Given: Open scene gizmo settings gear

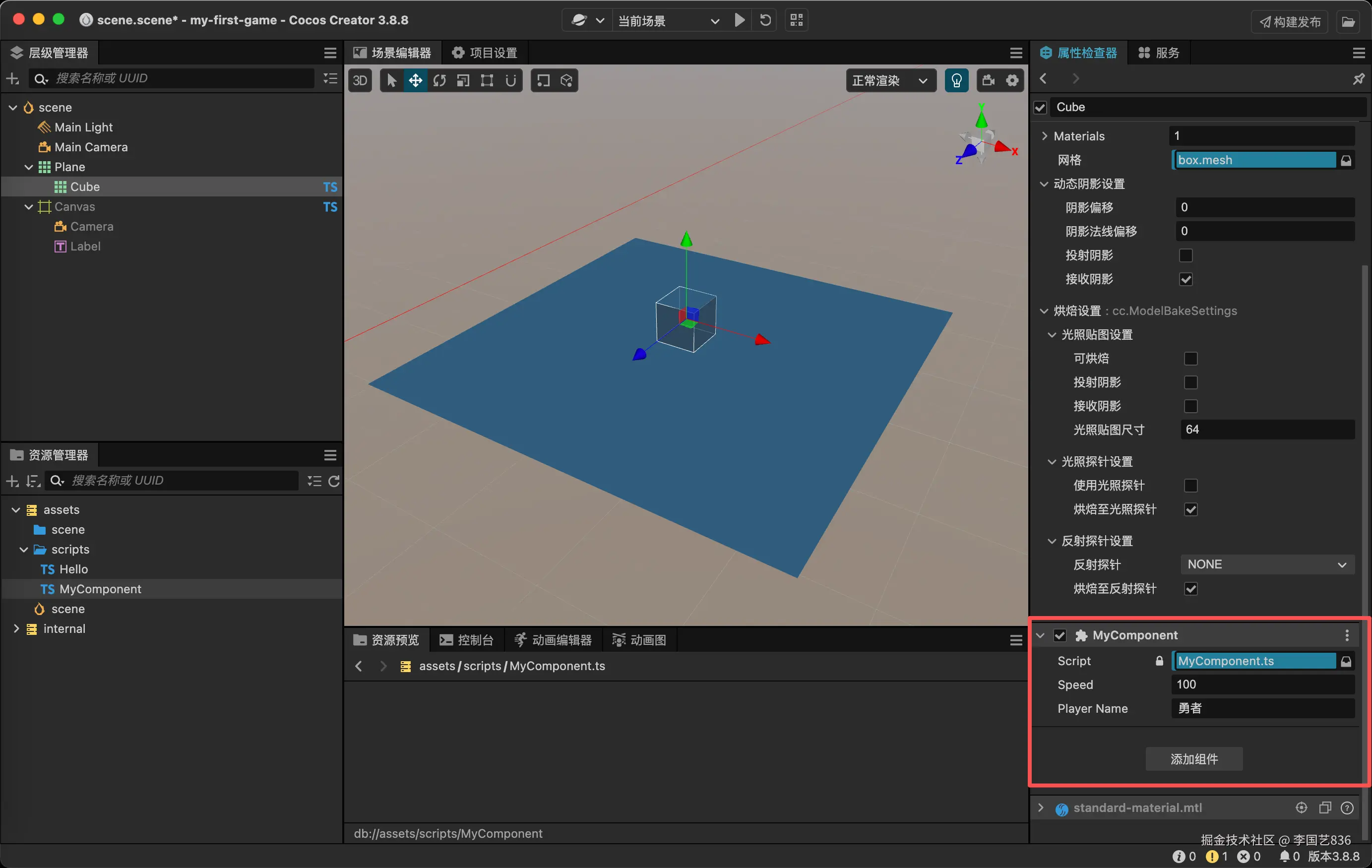Looking at the screenshot, I should (x=1012, y=80).
